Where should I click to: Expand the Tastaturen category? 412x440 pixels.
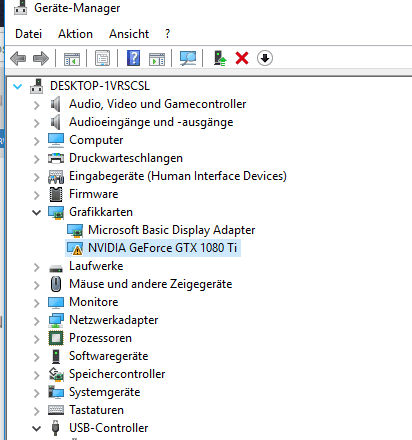36,411
